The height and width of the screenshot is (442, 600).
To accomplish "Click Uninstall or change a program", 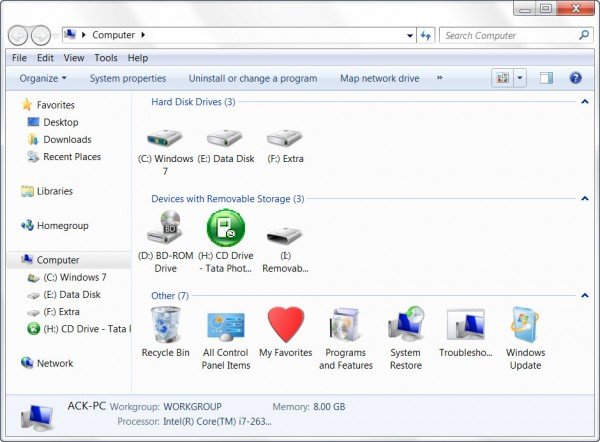I will [x=253, y=78].
